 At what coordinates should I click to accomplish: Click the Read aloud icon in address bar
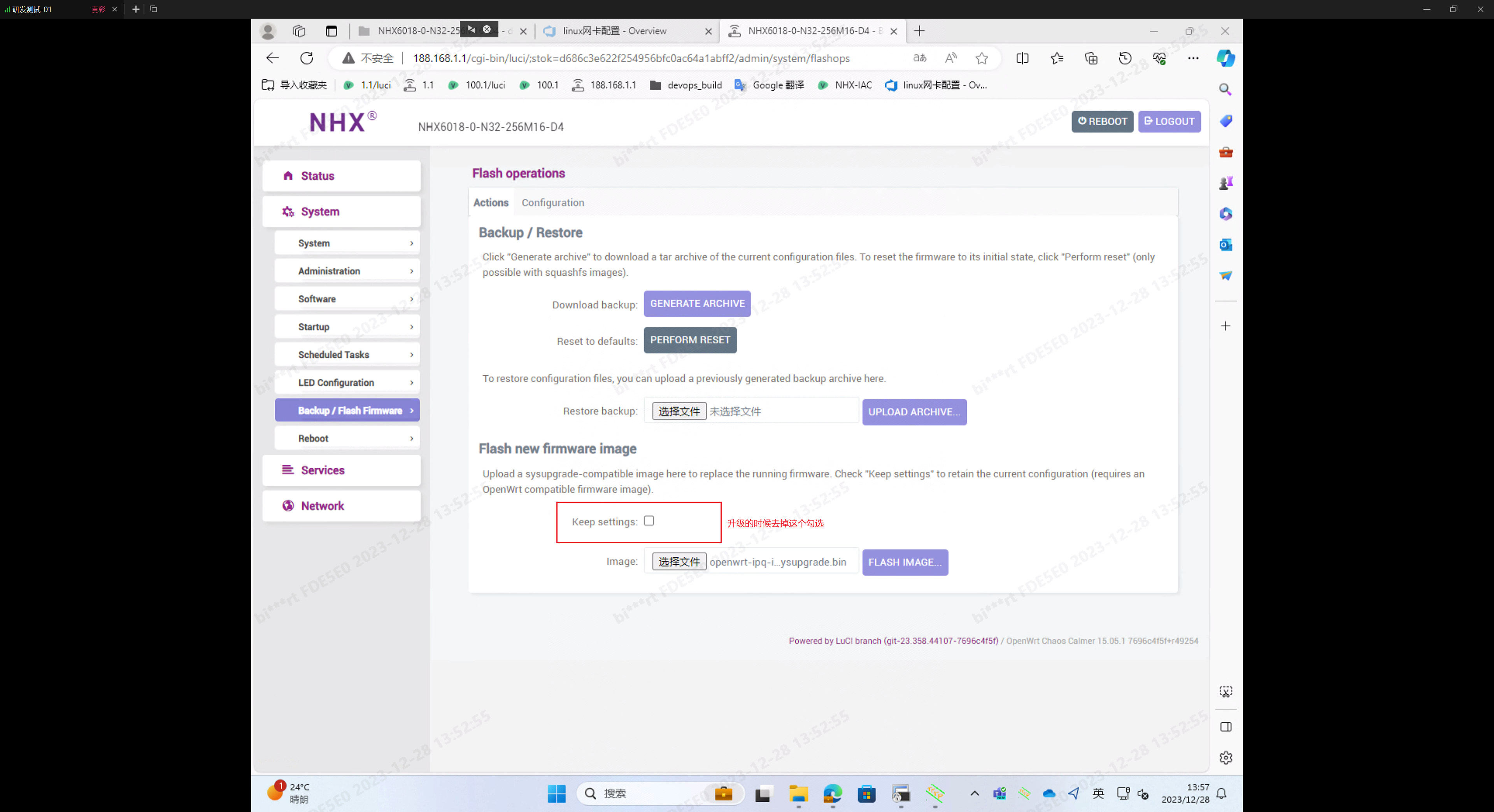950,58
